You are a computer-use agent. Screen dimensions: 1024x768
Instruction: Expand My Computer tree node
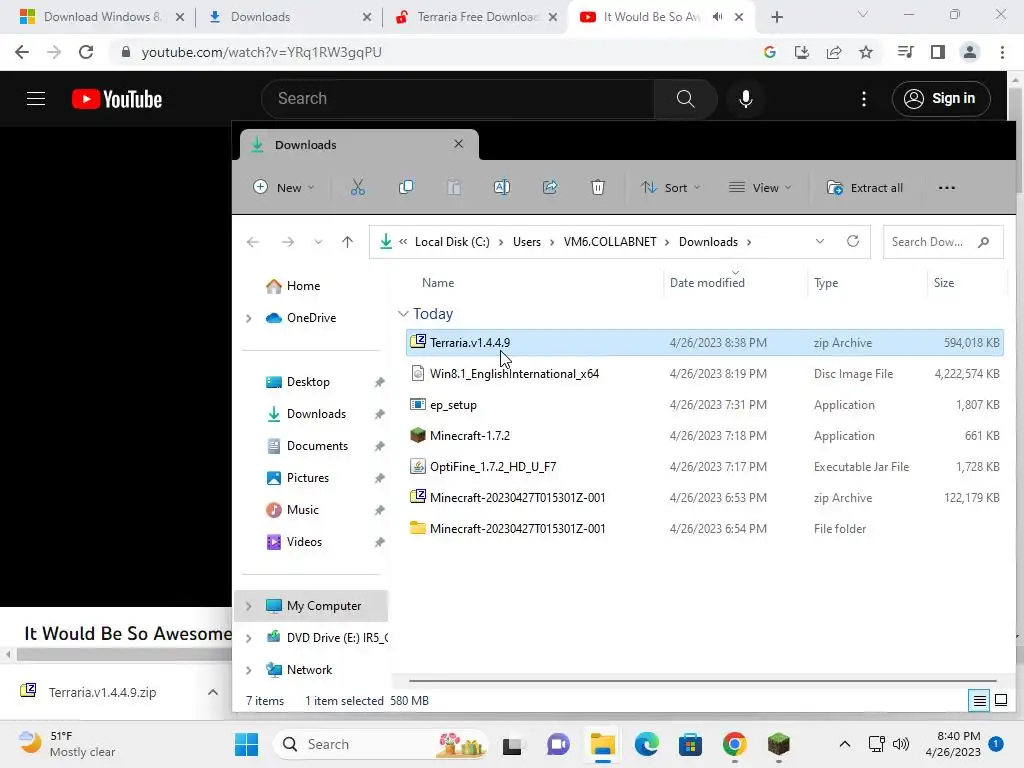coord(248,606)
